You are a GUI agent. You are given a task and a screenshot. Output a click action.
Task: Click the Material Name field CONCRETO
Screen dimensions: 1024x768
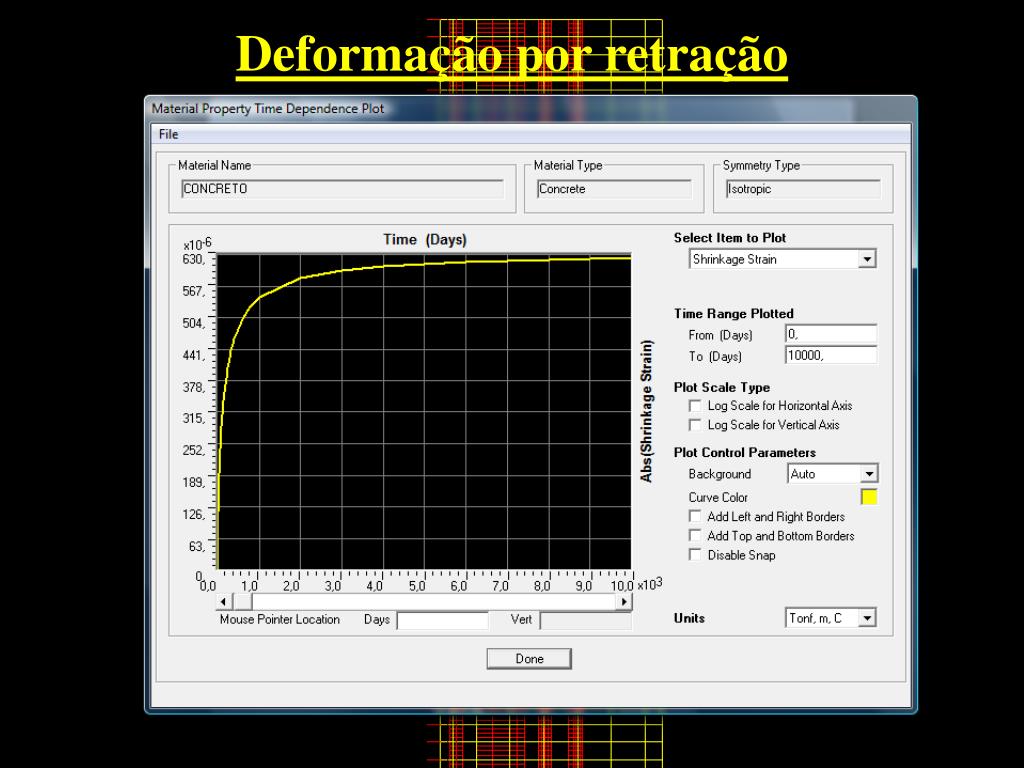coord(342,189)
